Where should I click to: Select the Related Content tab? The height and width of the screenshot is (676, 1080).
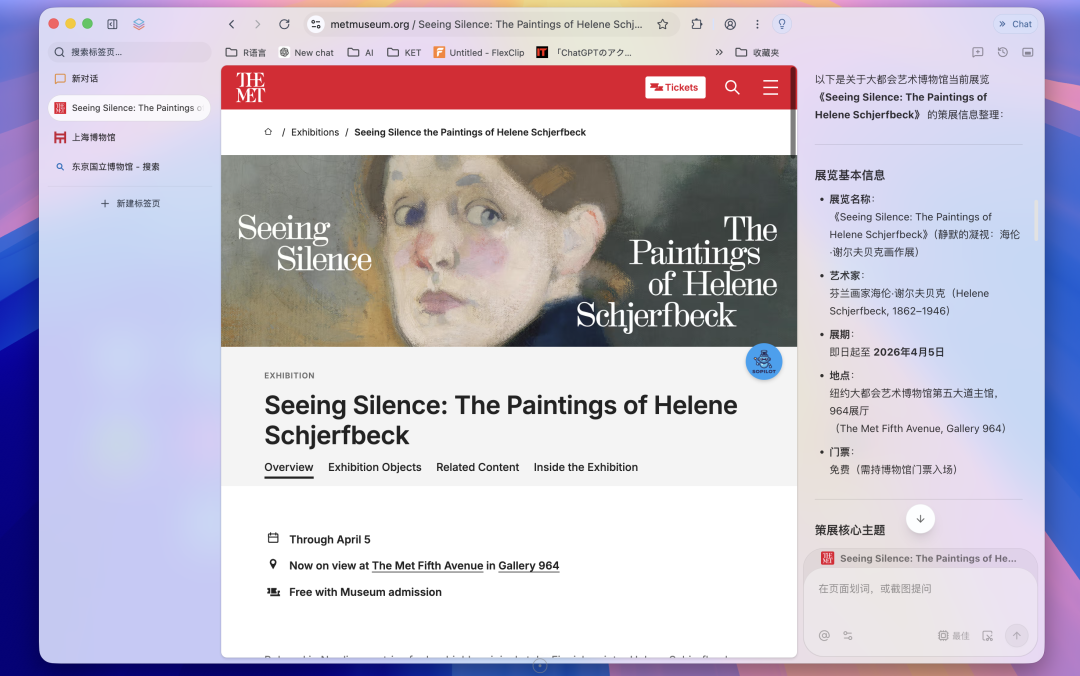pyautogui.click(x=477, y=467)
